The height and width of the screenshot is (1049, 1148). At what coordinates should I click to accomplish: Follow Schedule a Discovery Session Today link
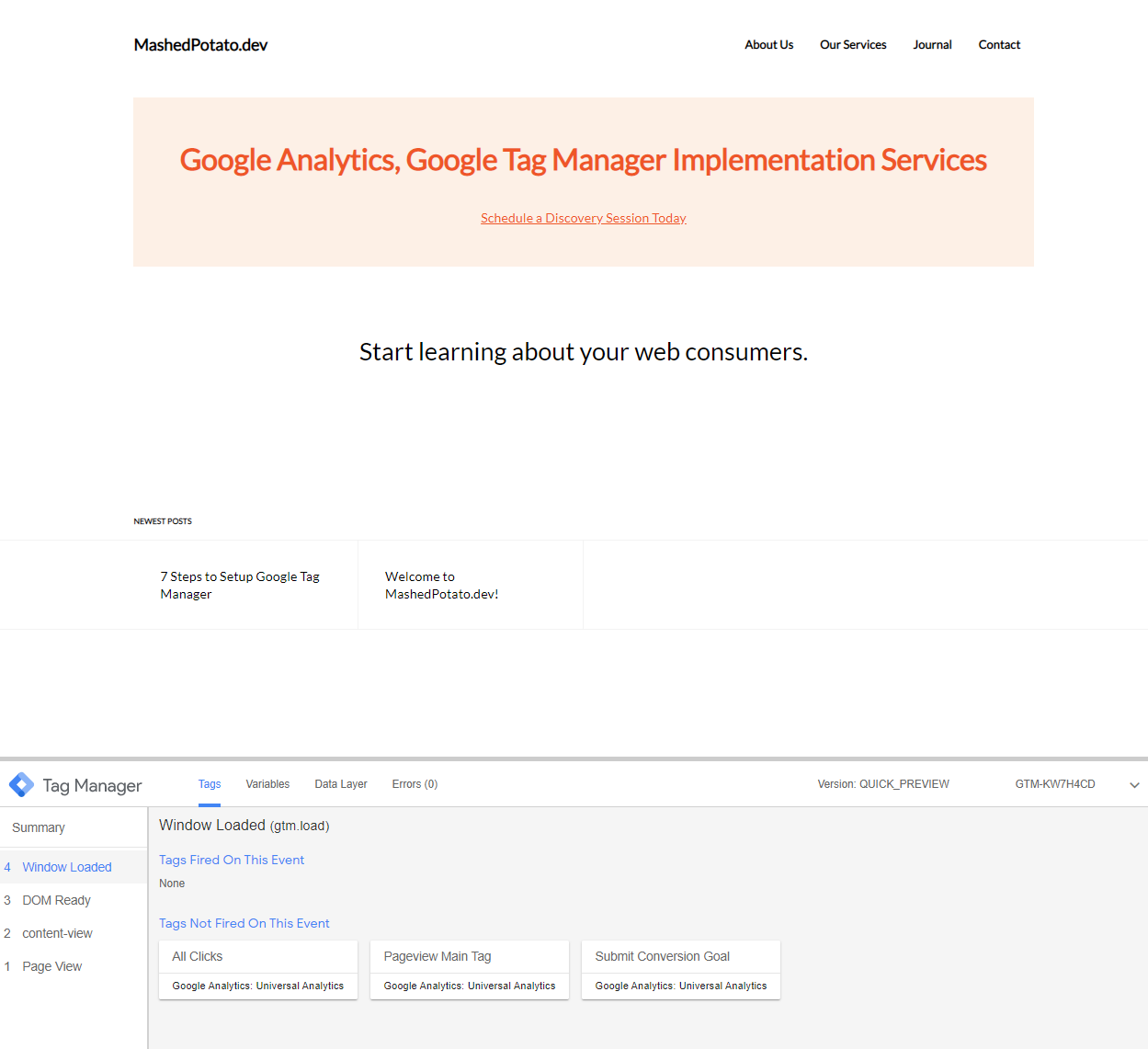pos(584,218)
